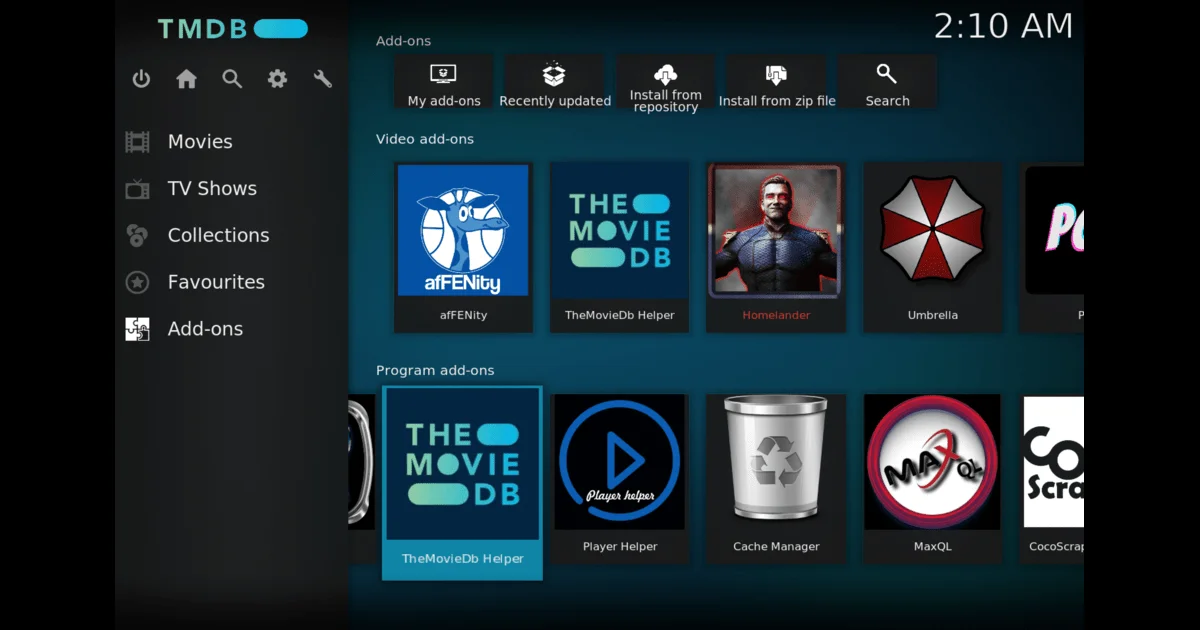The width and height of the screenshot is (1200, 630).
Task: Go to Collections in sidebar
Action: pos(218,236)
